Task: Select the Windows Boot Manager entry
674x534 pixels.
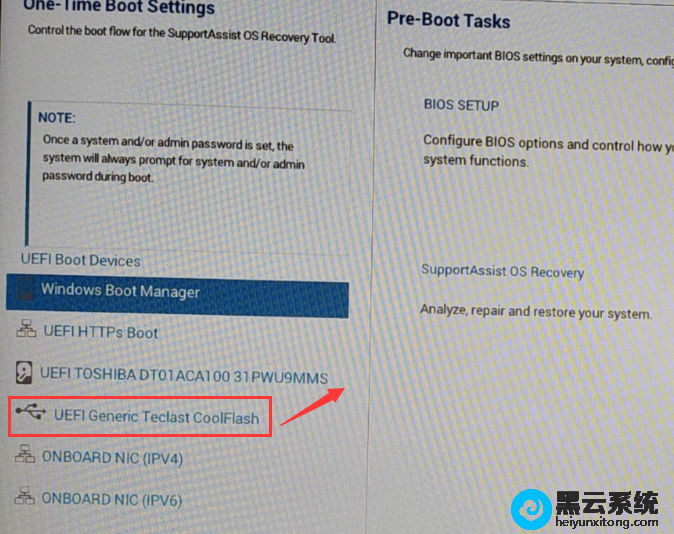Action: 177,296
